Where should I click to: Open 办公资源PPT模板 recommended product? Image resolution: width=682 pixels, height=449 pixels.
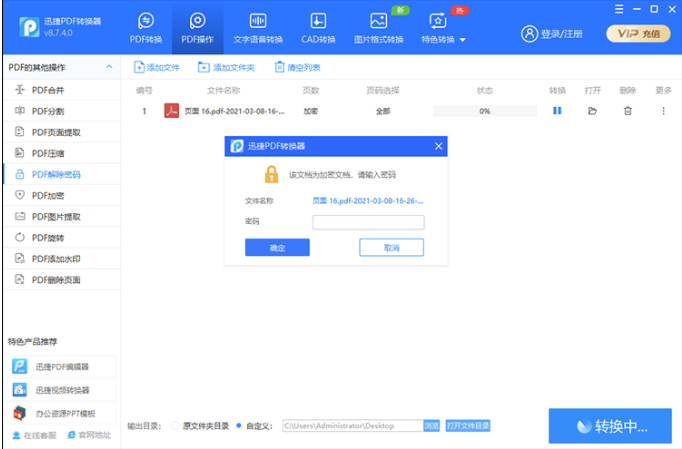[61, 413]
